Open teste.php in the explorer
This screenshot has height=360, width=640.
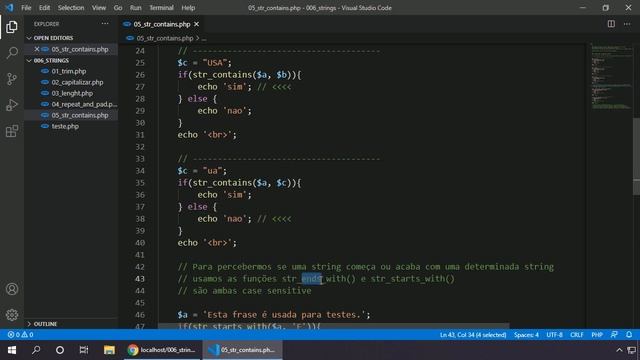click(x=65, y=126)
